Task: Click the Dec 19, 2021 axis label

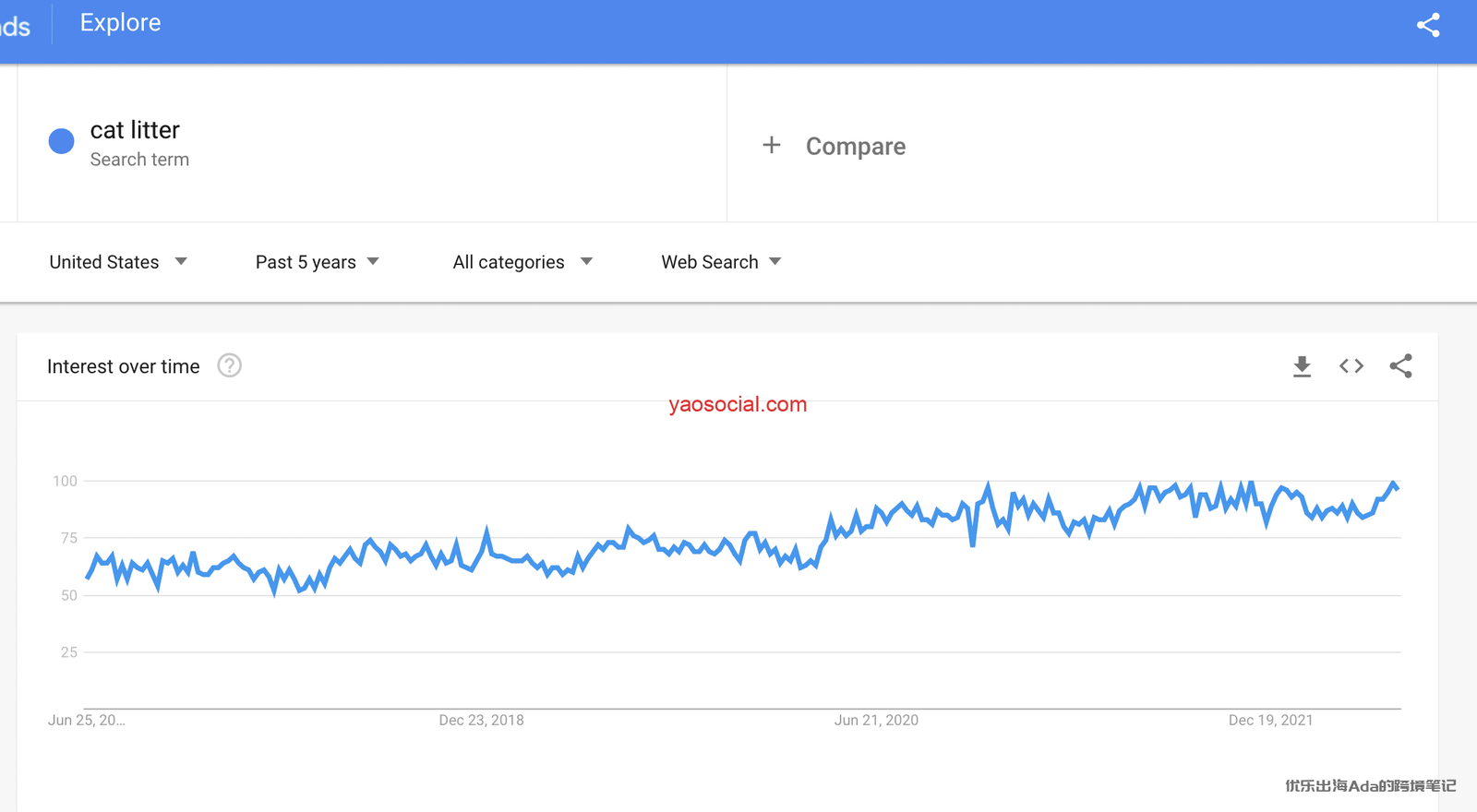Action: pyautogui.click(x=1270, y=720)
